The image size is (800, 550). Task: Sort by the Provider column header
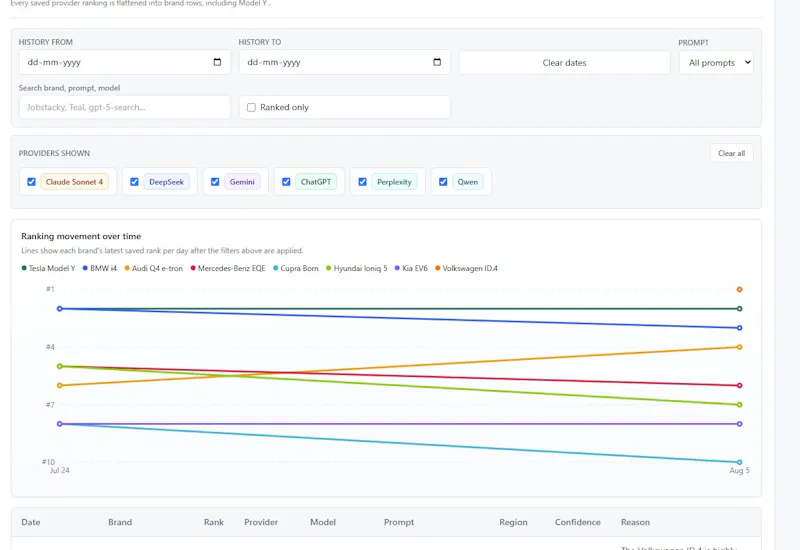(261, 522)
